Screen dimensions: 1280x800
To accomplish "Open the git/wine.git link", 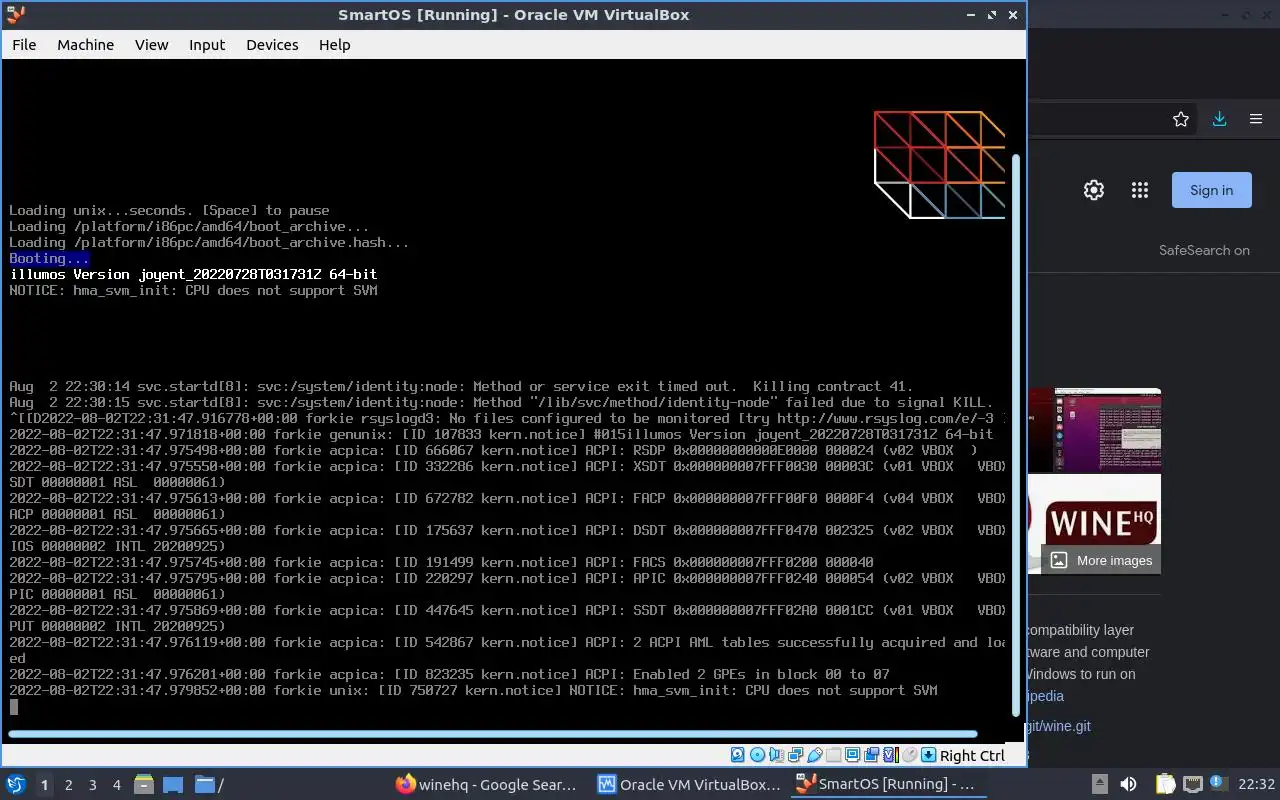I will pos(1058,726).
